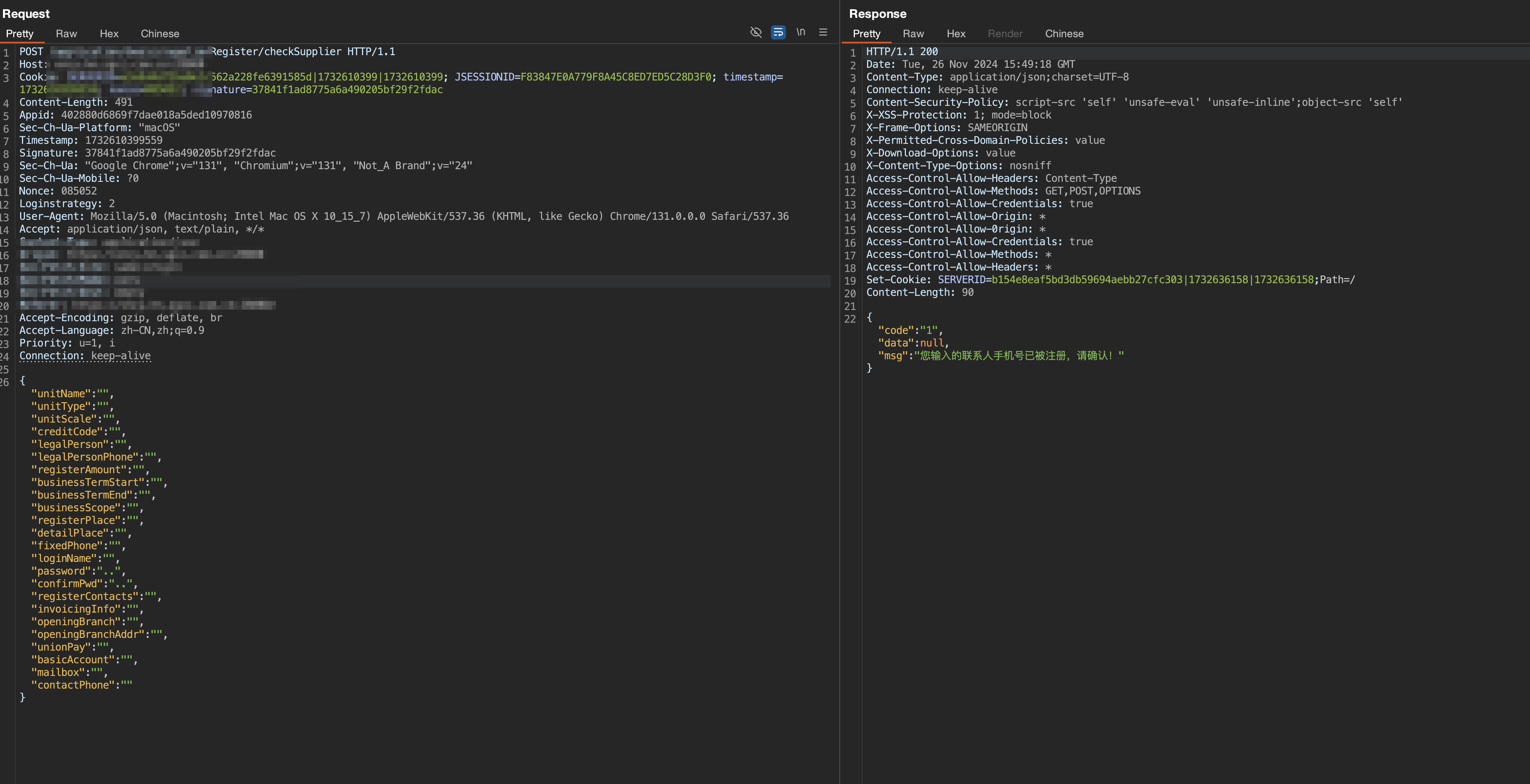This screenshot has width=1530, height=784.
Task: Click the X-Frame-Options: SAMEORIGIN header
Action: (x=947, y=127)
